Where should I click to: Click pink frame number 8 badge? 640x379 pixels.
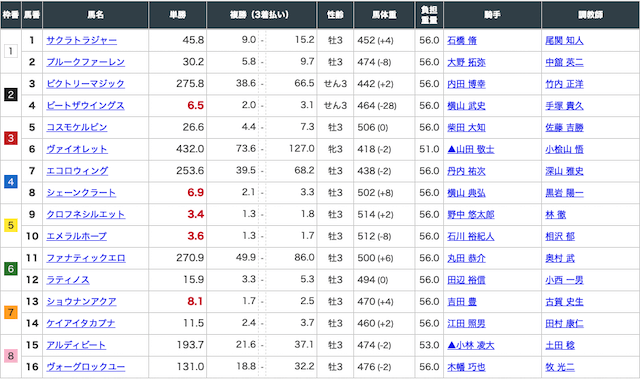click(11, 356)
